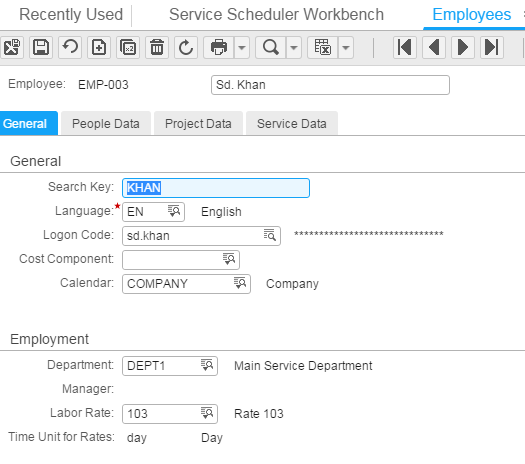Viewport: 525px width, 464px height.
Task: Open the Service Data tab
Action: pyautogui.click(x=292, y=124)
